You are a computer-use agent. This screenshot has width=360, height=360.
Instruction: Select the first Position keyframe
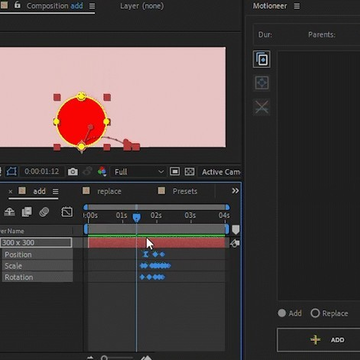pos(145,254)
